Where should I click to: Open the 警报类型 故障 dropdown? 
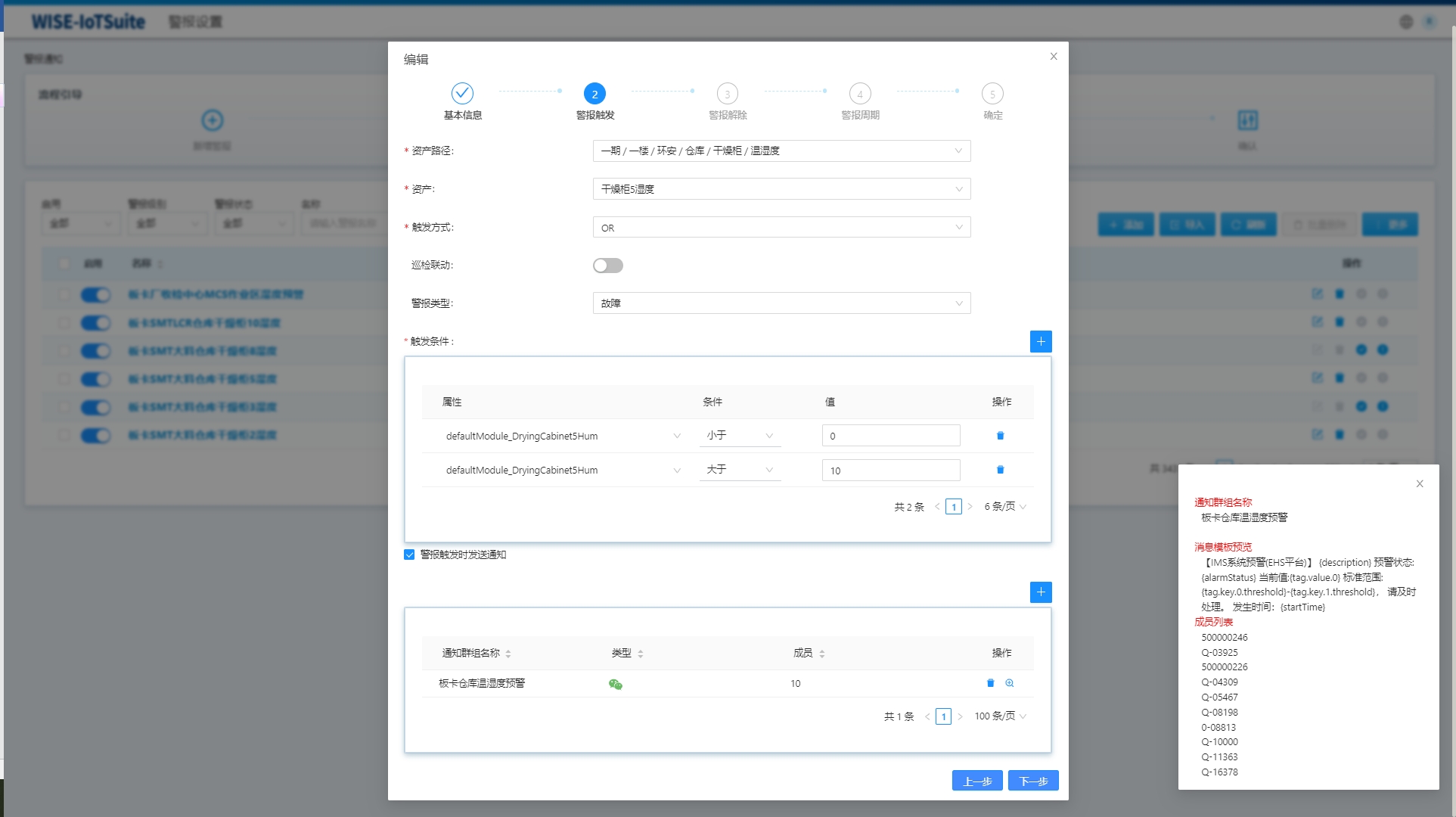[x=781, y=303]
